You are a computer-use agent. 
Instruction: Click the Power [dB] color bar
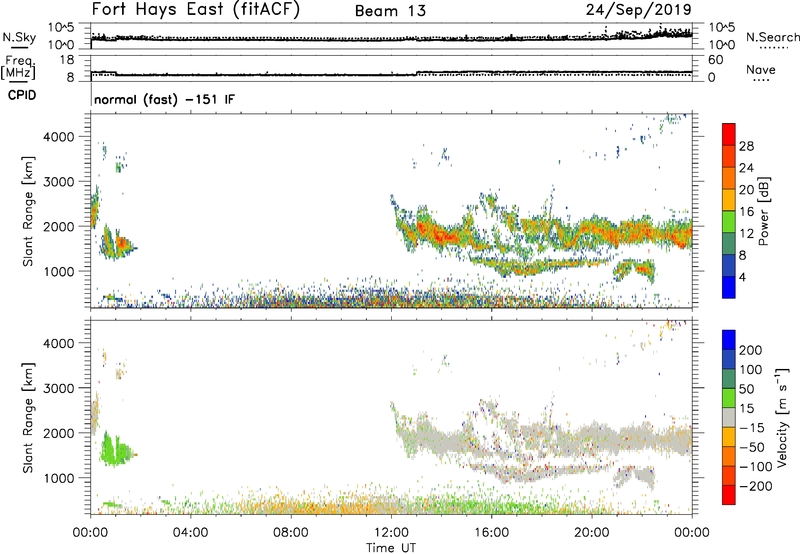(729, 210)
